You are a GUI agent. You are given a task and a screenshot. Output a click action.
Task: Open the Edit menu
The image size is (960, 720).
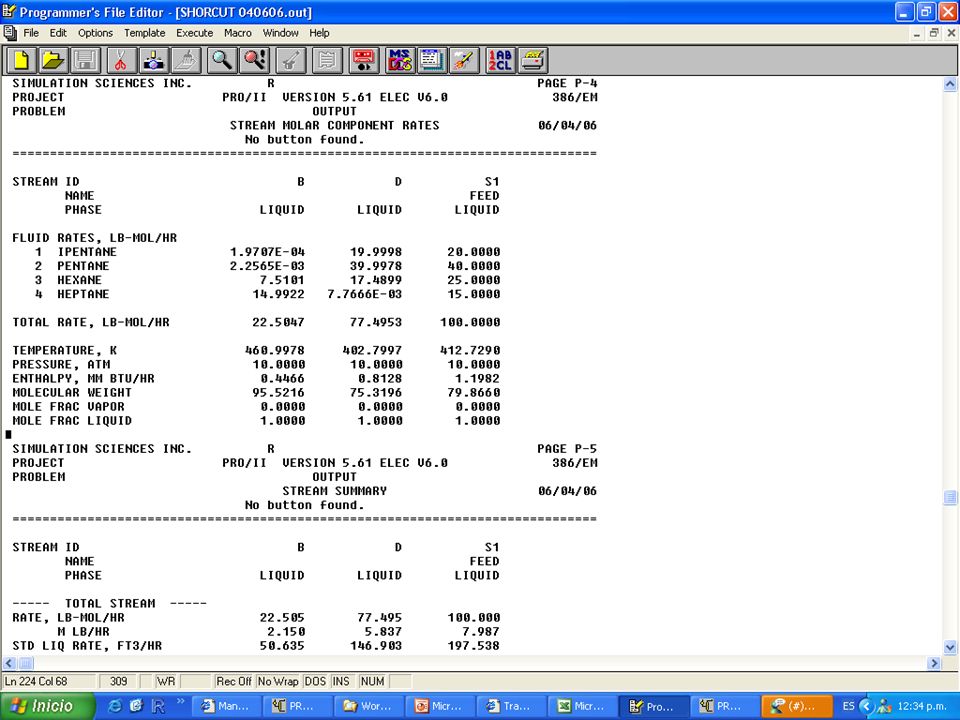[x=58, y=33]
